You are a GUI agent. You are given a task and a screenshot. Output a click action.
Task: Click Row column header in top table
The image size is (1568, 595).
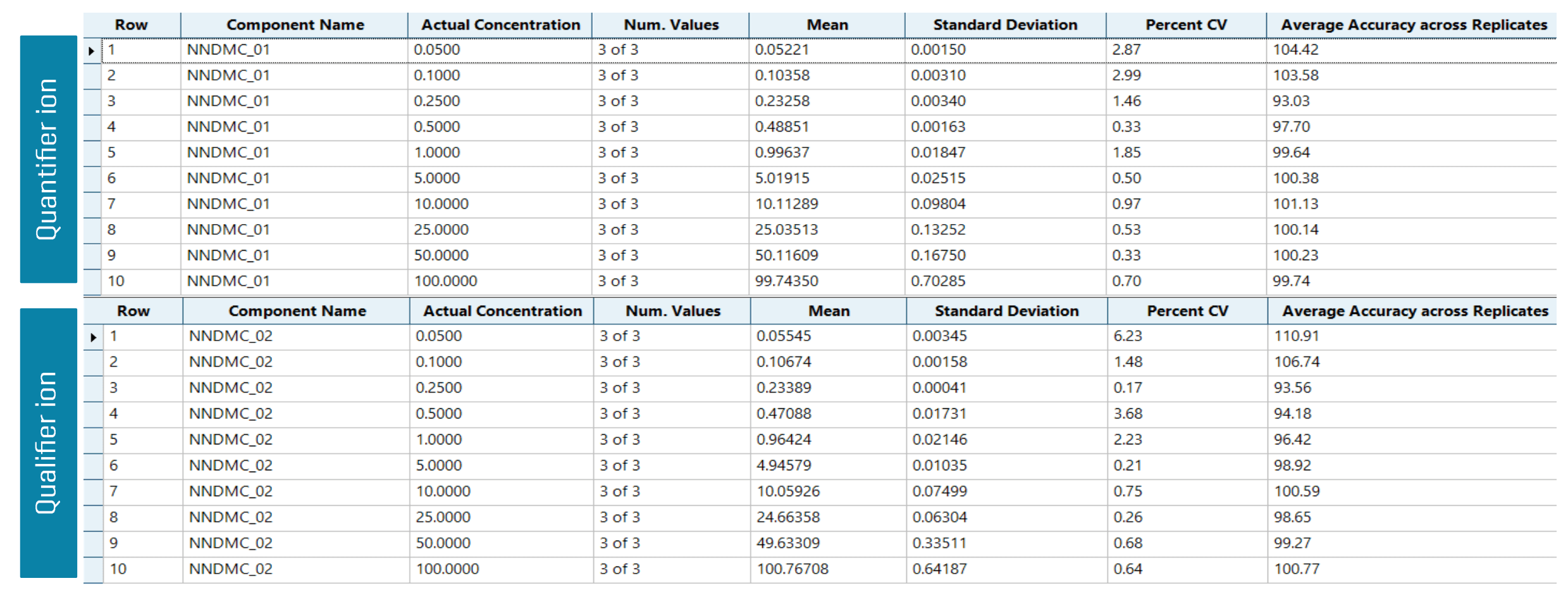pyautogui.click(x=132, y=25)
